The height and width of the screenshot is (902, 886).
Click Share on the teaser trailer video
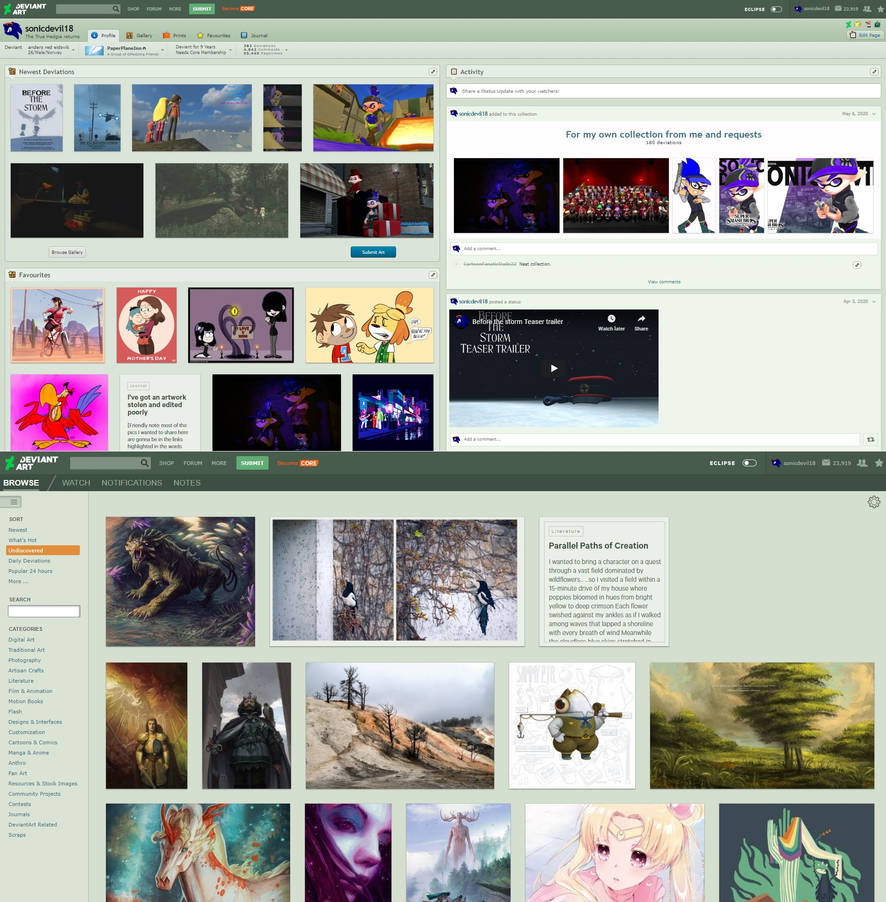coord(641,323)
